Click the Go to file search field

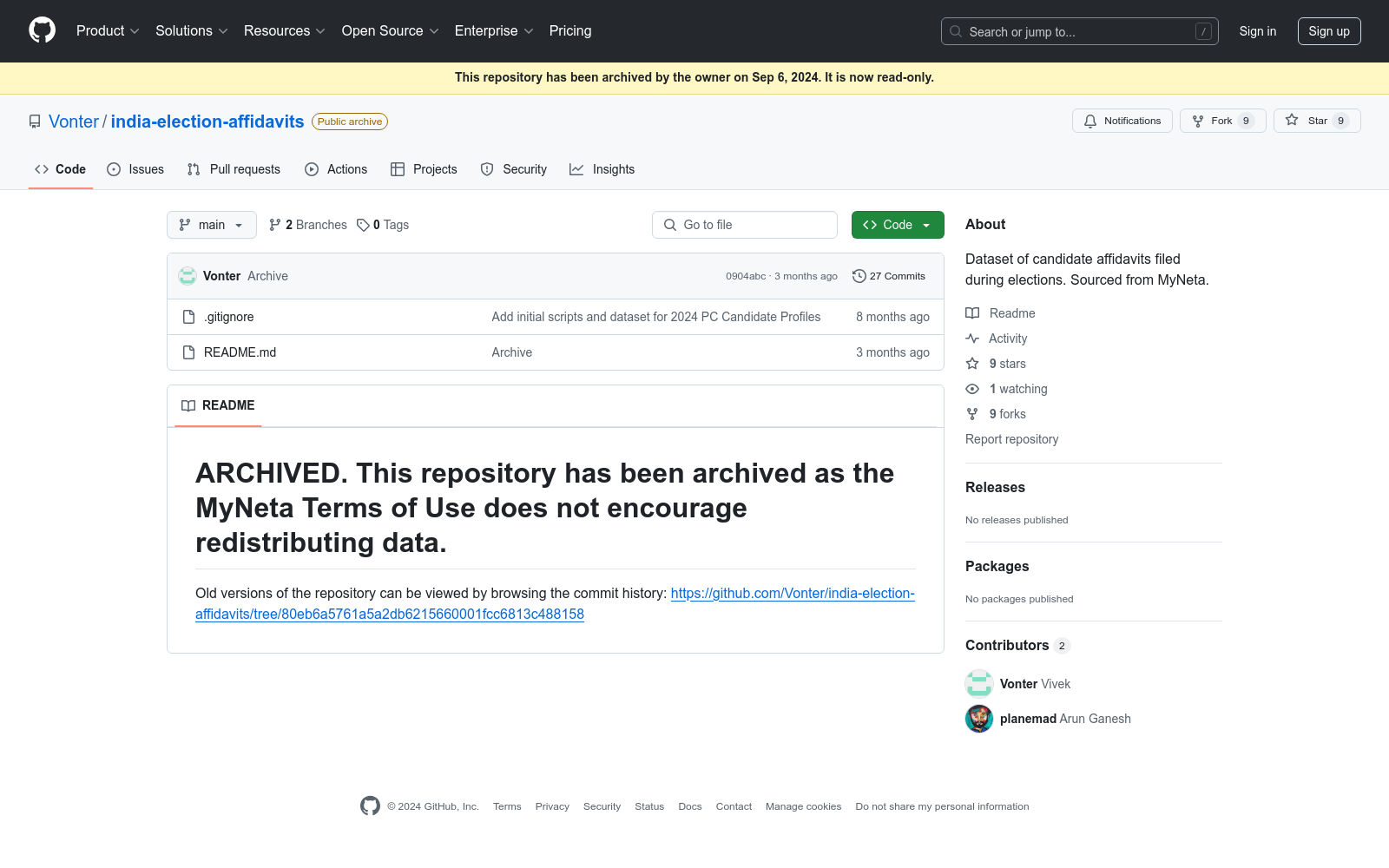745,225
